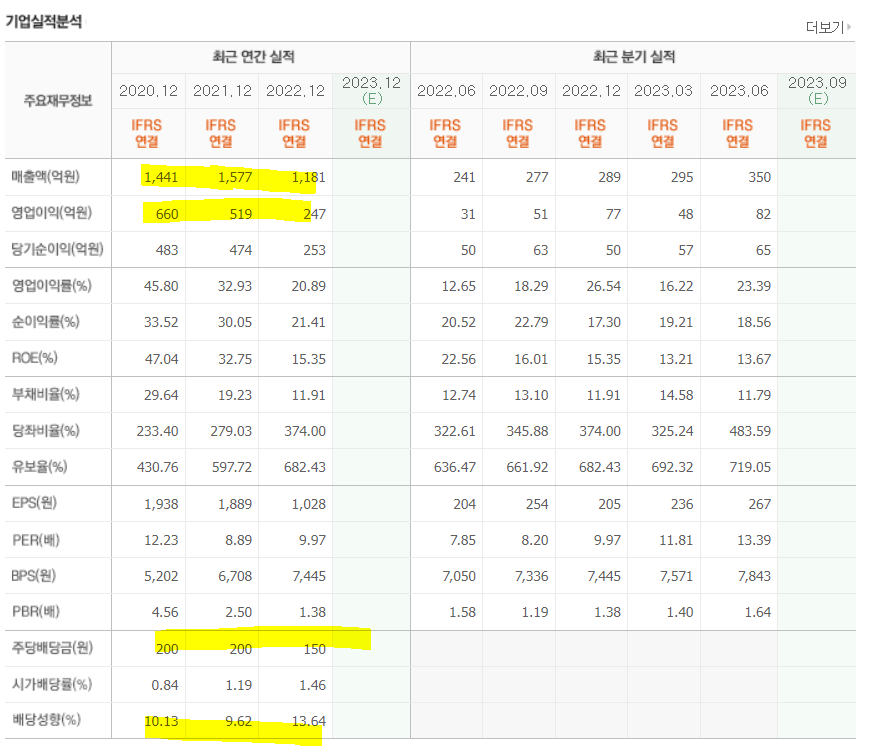Click the 유보율(%) row label
Screen dimensions: 869x753
click(x=39, y=467)
